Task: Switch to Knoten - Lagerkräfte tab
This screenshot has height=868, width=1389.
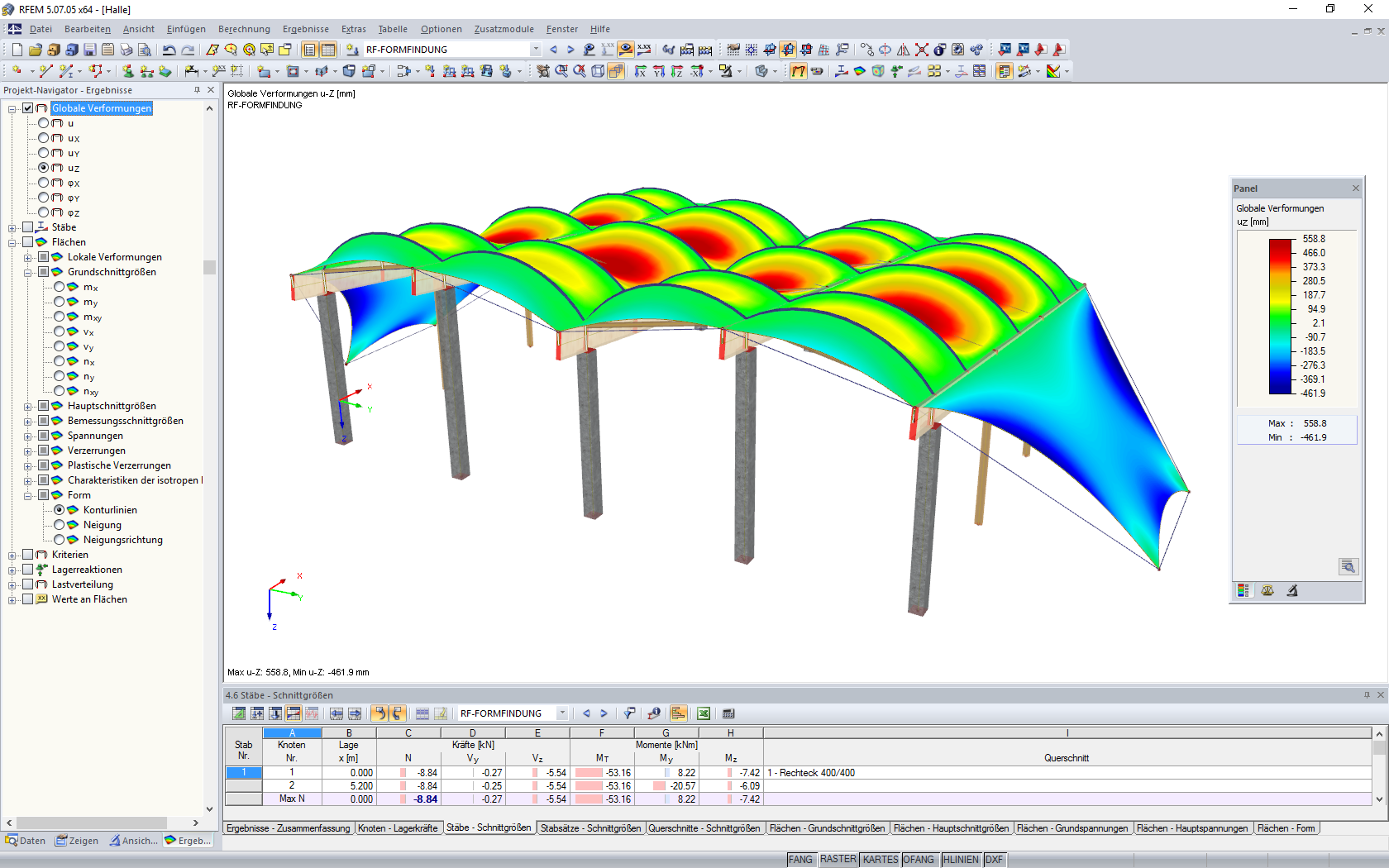Action: pos(398,828)
